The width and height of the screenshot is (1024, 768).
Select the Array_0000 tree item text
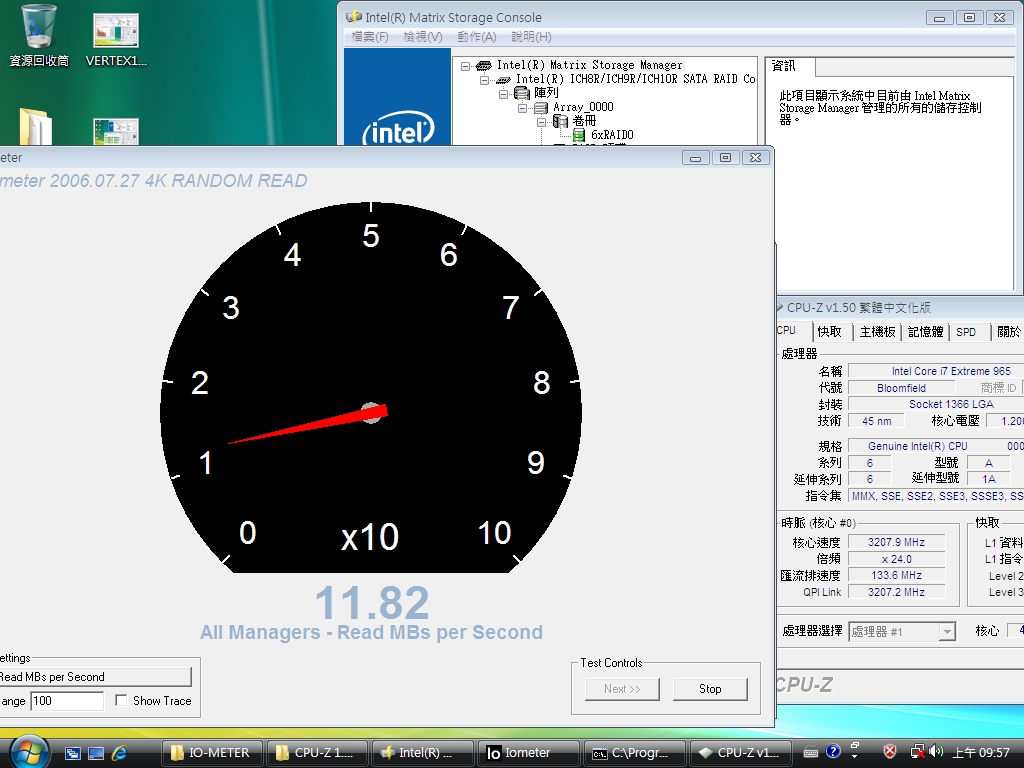tap(583, 107)
